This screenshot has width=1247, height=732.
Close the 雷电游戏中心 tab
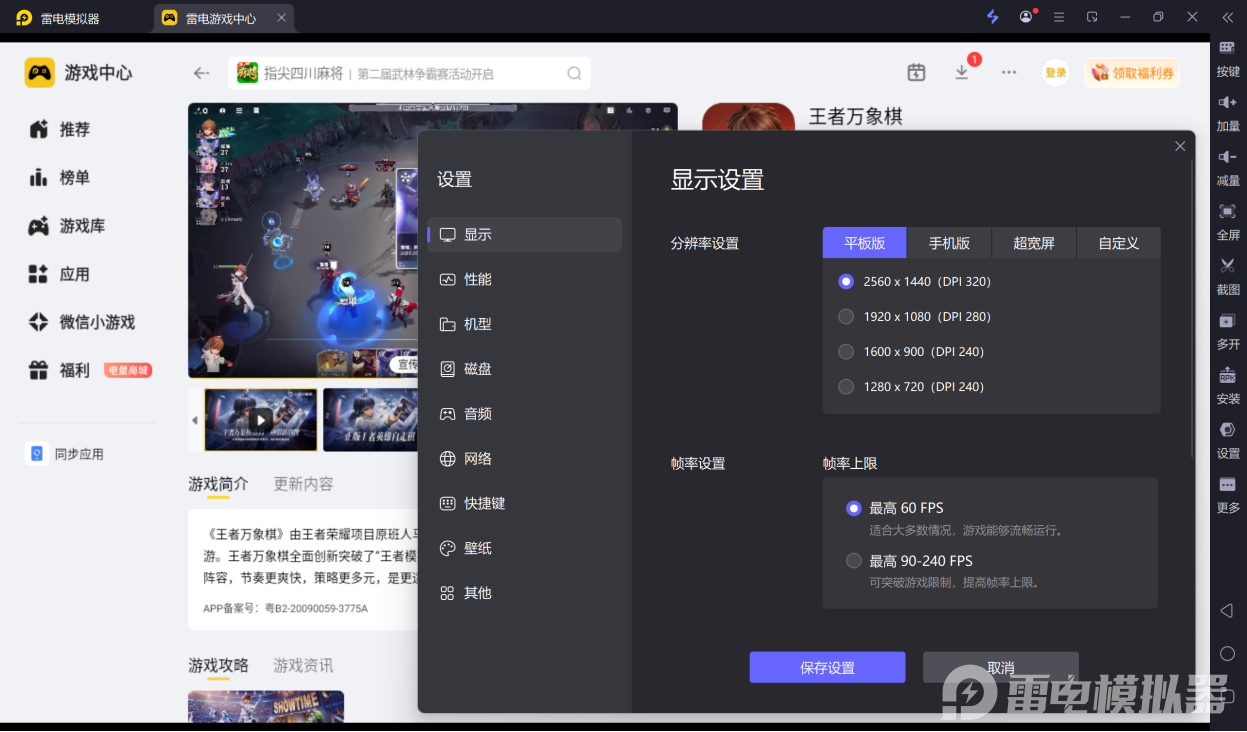tap(281, 18)
